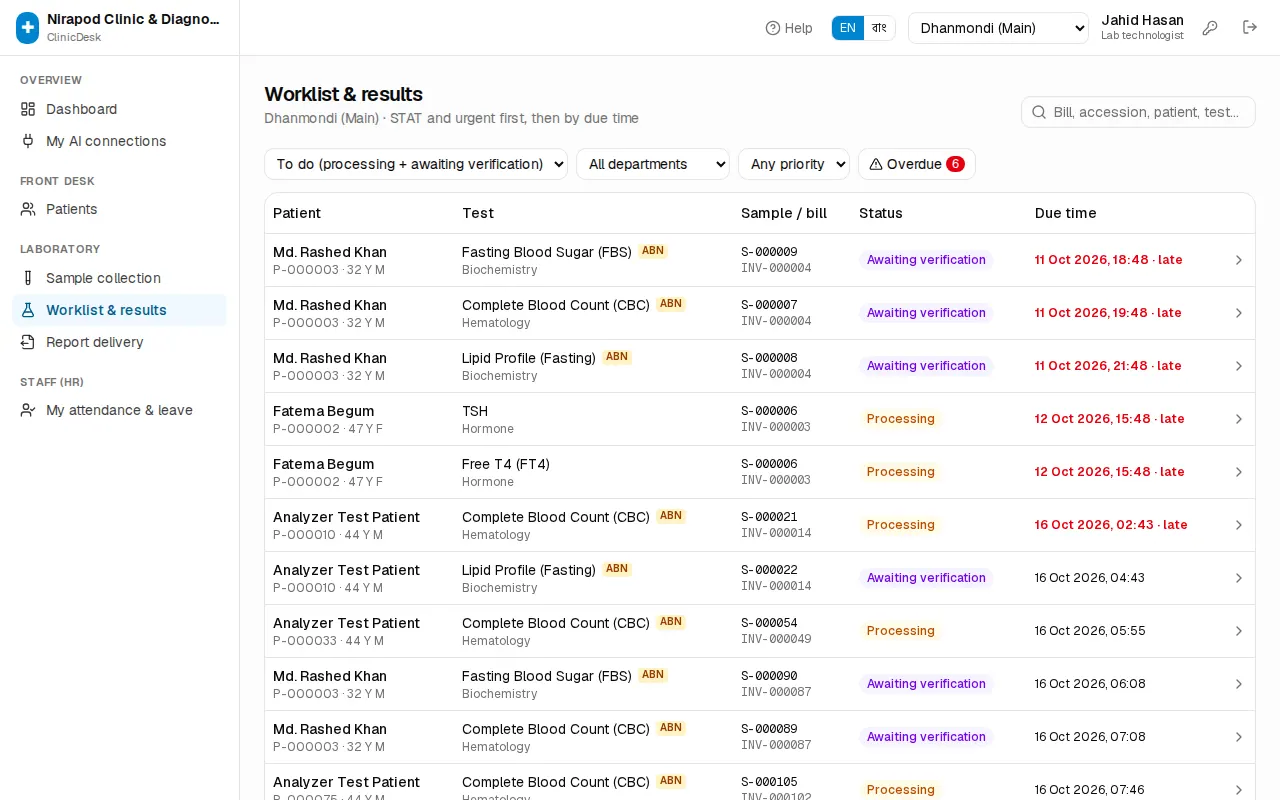This screenshot has height=800, width=1280.
Task: Switch the interface language to EN
Action: (x=848, y=28)
